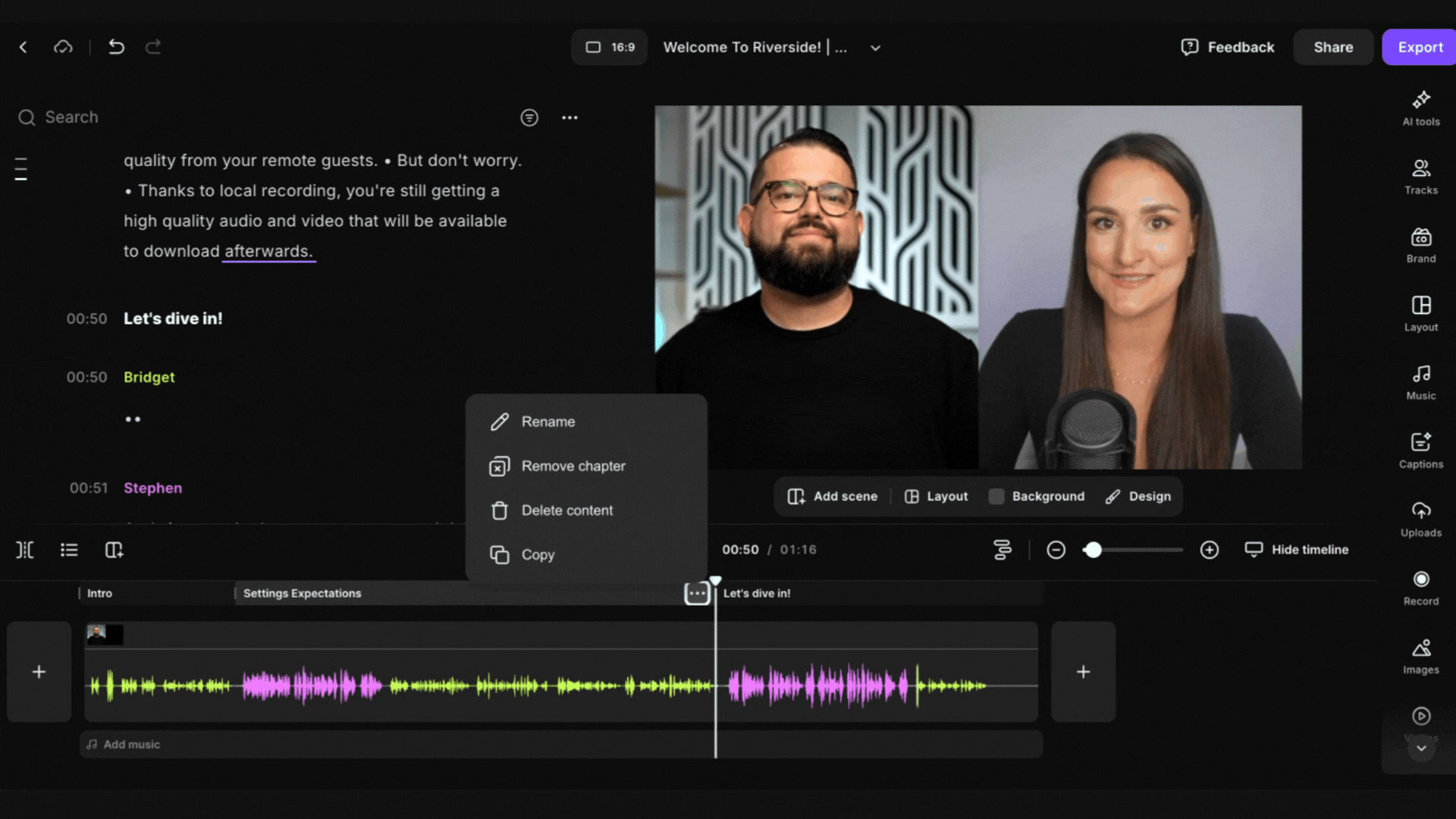Open the 16:9 aspect ratio selector

click(610, 47)
